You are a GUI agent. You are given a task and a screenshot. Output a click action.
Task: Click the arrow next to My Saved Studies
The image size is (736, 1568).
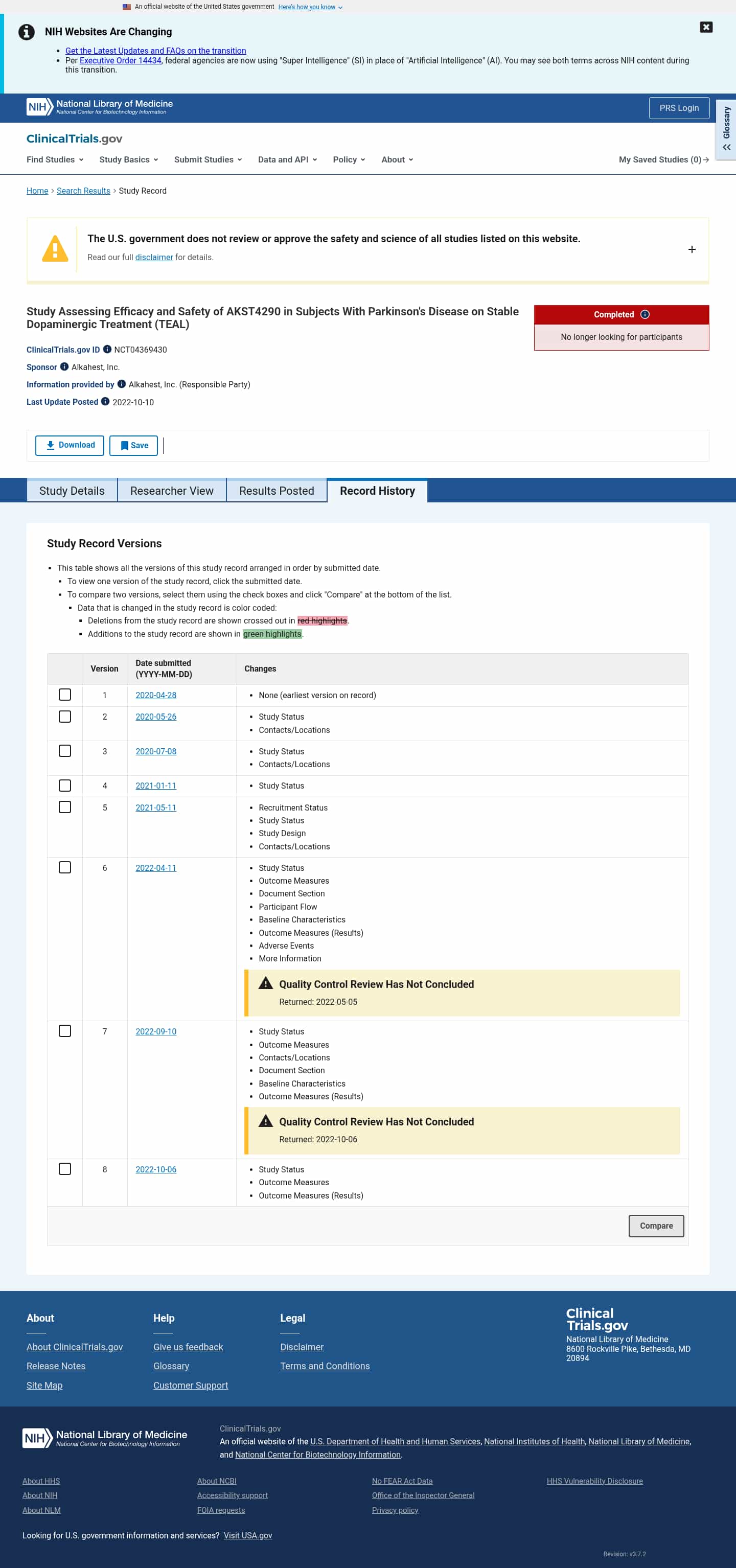coord(705,159)
